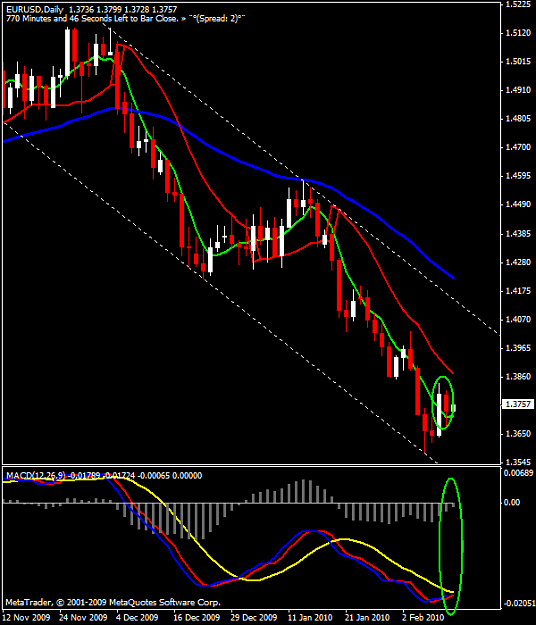Select the 1.4175 price axis label
Viewport: 536px width, 625px height.
[518, 291]
